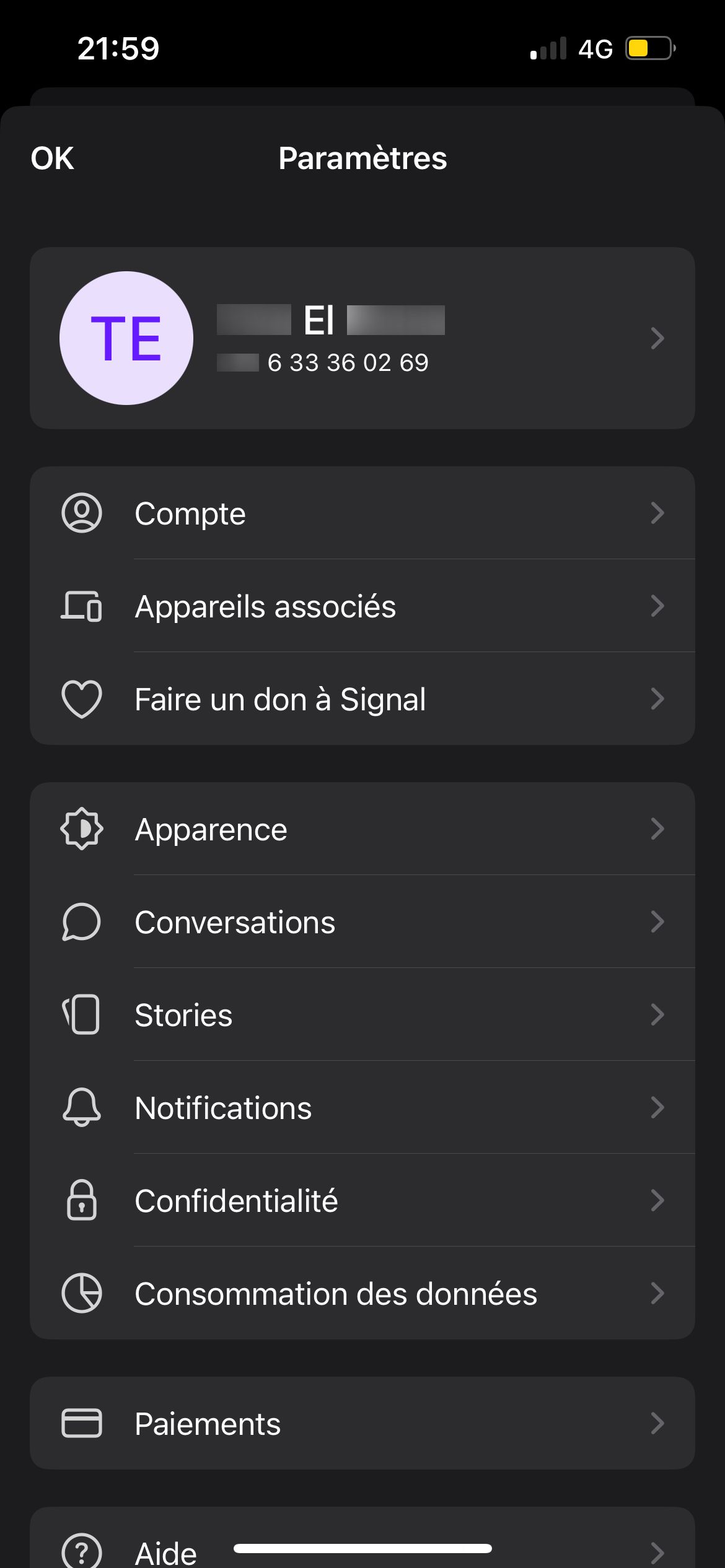Open the Faire un don à Signal entry
725x1568 pixels.
(x=280, y=699)
